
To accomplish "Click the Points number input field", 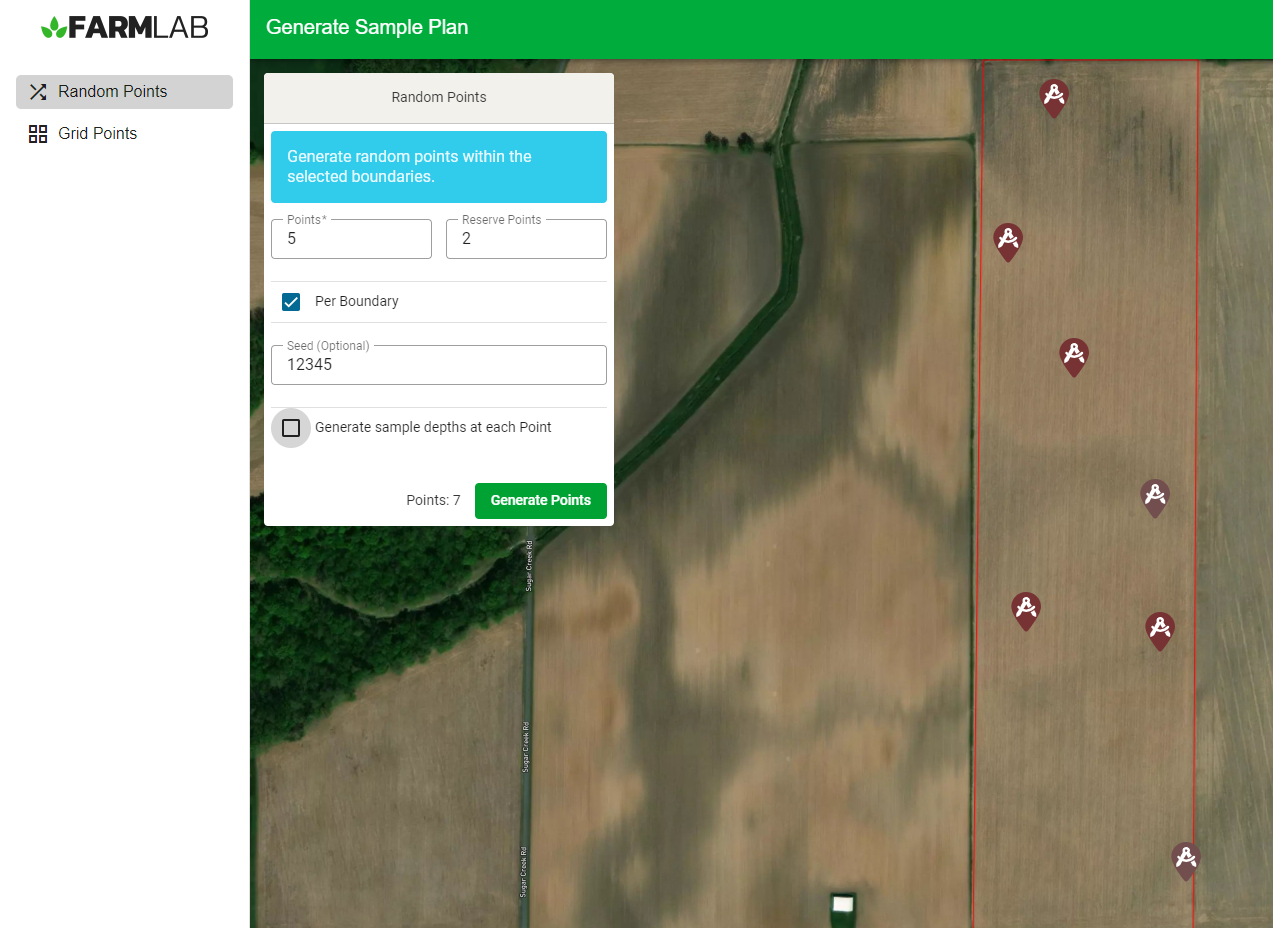I will pos(351,240).
